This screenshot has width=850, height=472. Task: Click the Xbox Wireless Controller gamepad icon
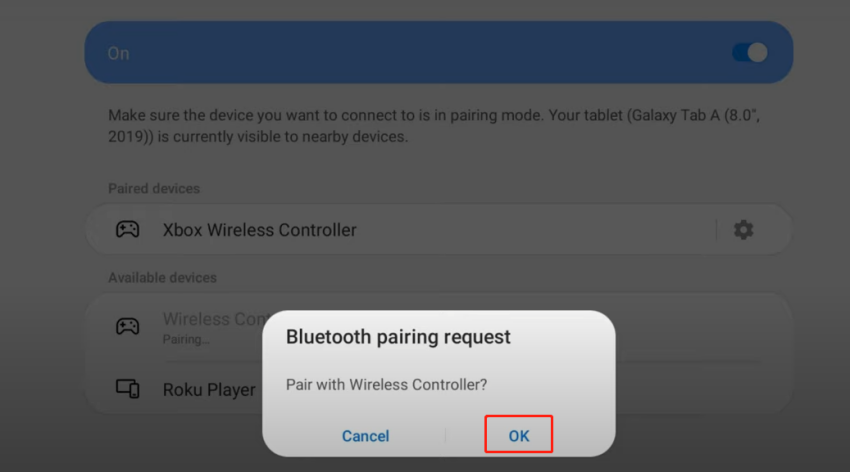(x=127, y=230)
